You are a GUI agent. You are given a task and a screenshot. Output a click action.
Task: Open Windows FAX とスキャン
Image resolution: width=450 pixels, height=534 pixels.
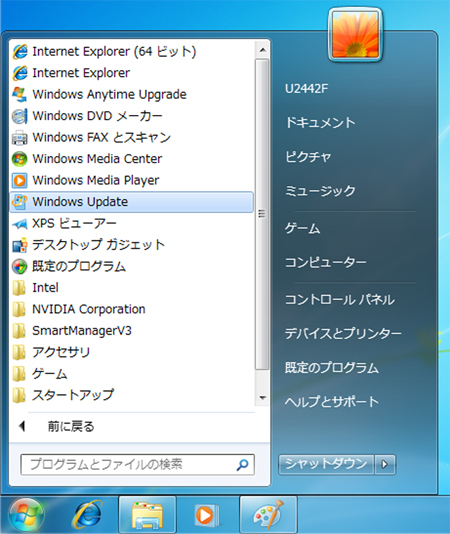click(131, 137)
